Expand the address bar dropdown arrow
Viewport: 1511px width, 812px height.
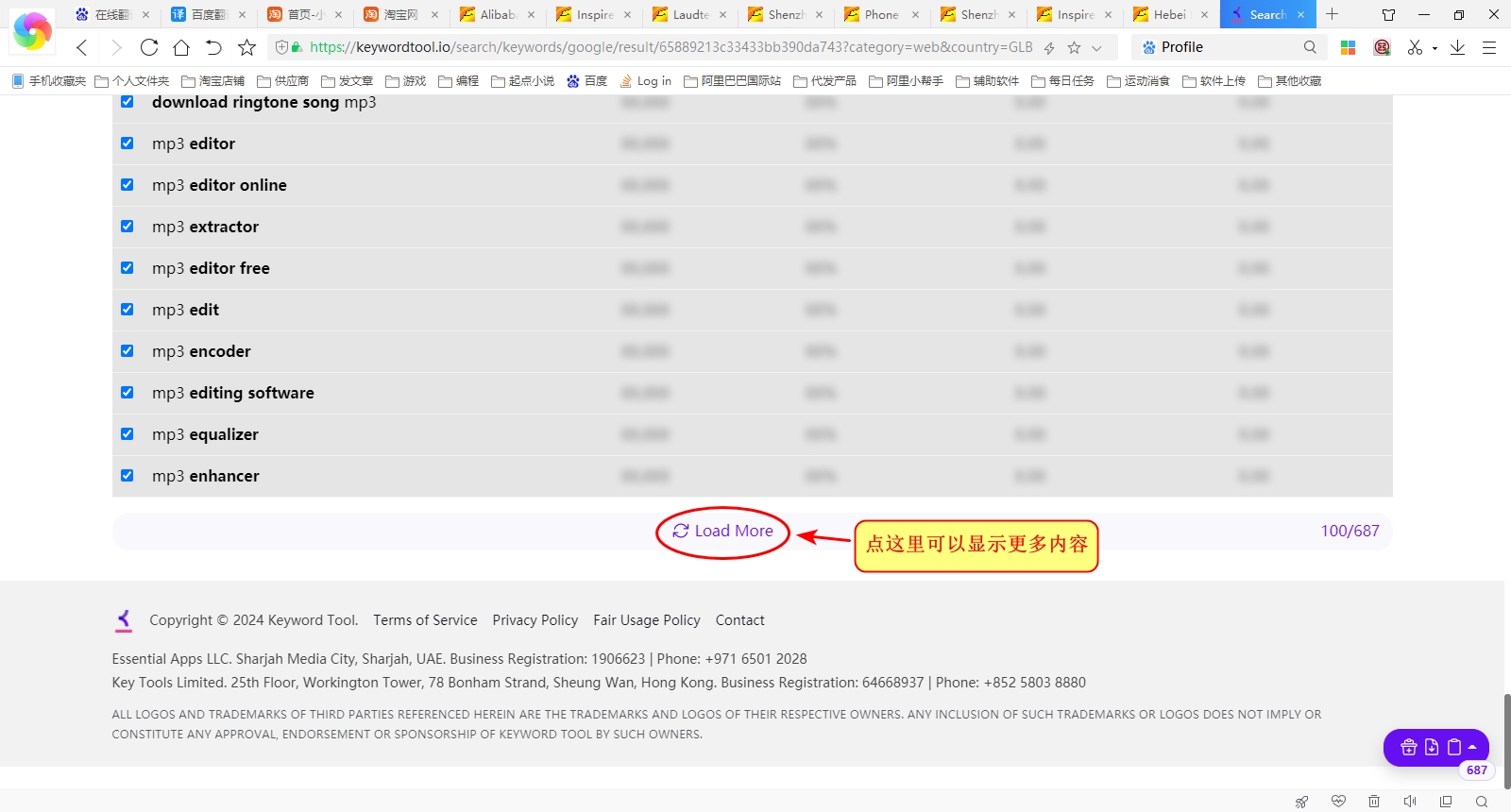tap(1096, 47)
